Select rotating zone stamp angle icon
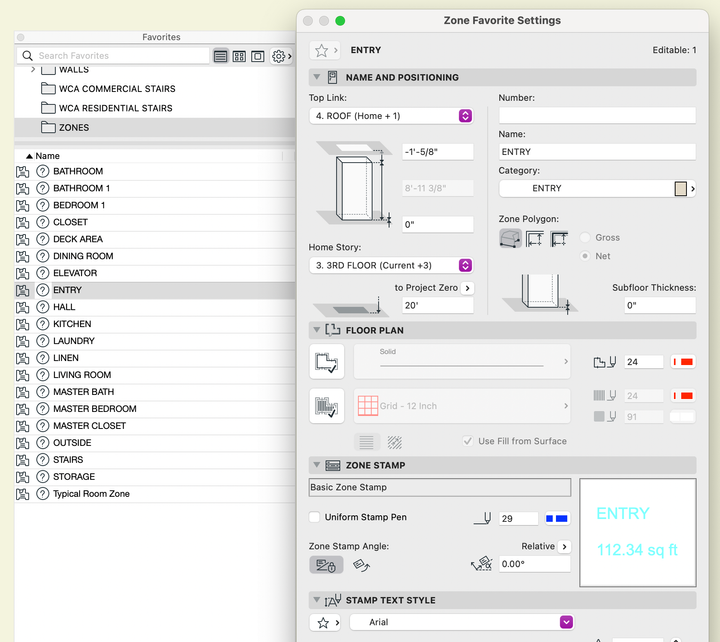The width and height of the screenshot is (720, 642). coord(361,565)
